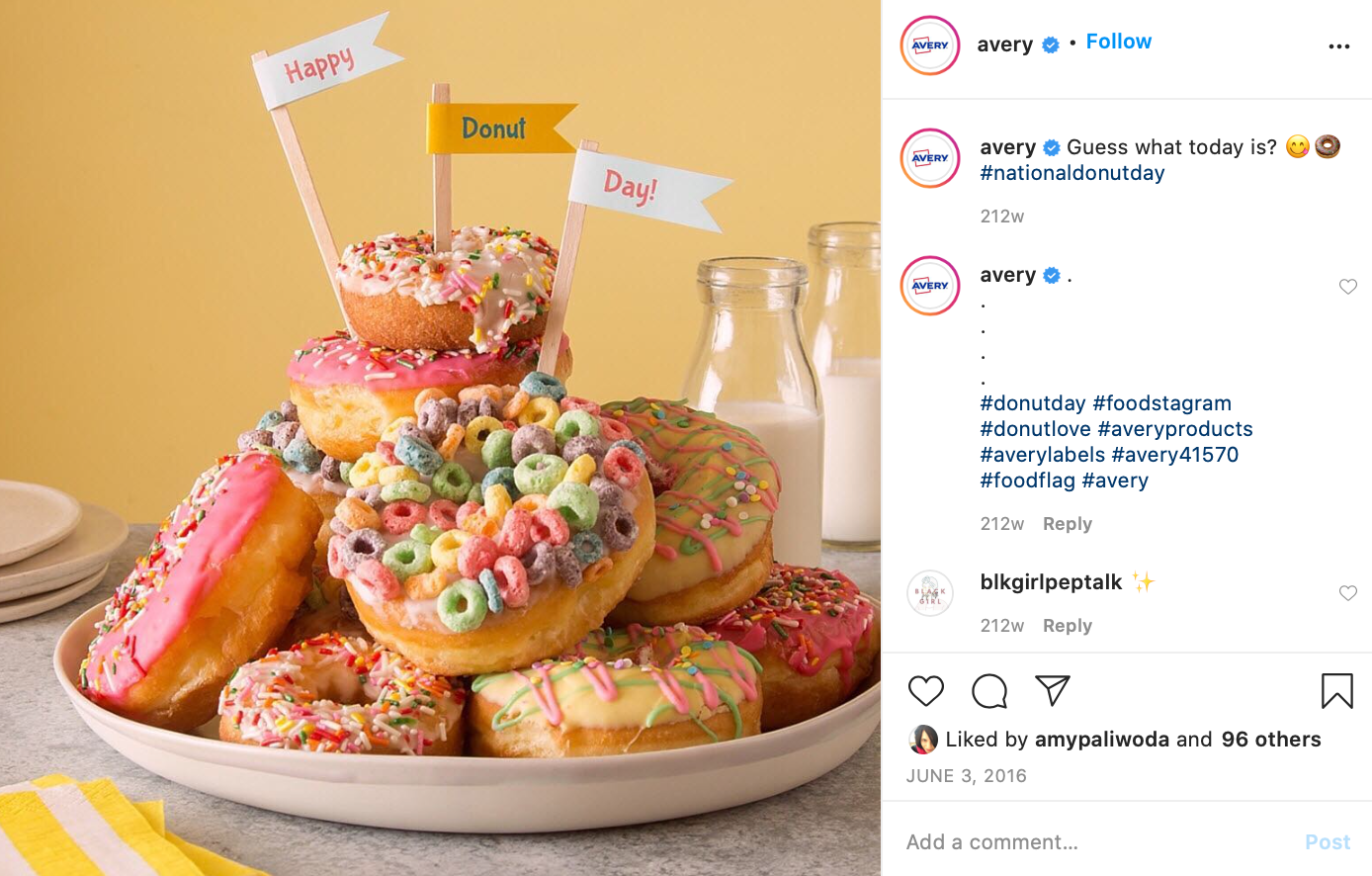Open the #foodstagram hashtag

(1161, 403)
